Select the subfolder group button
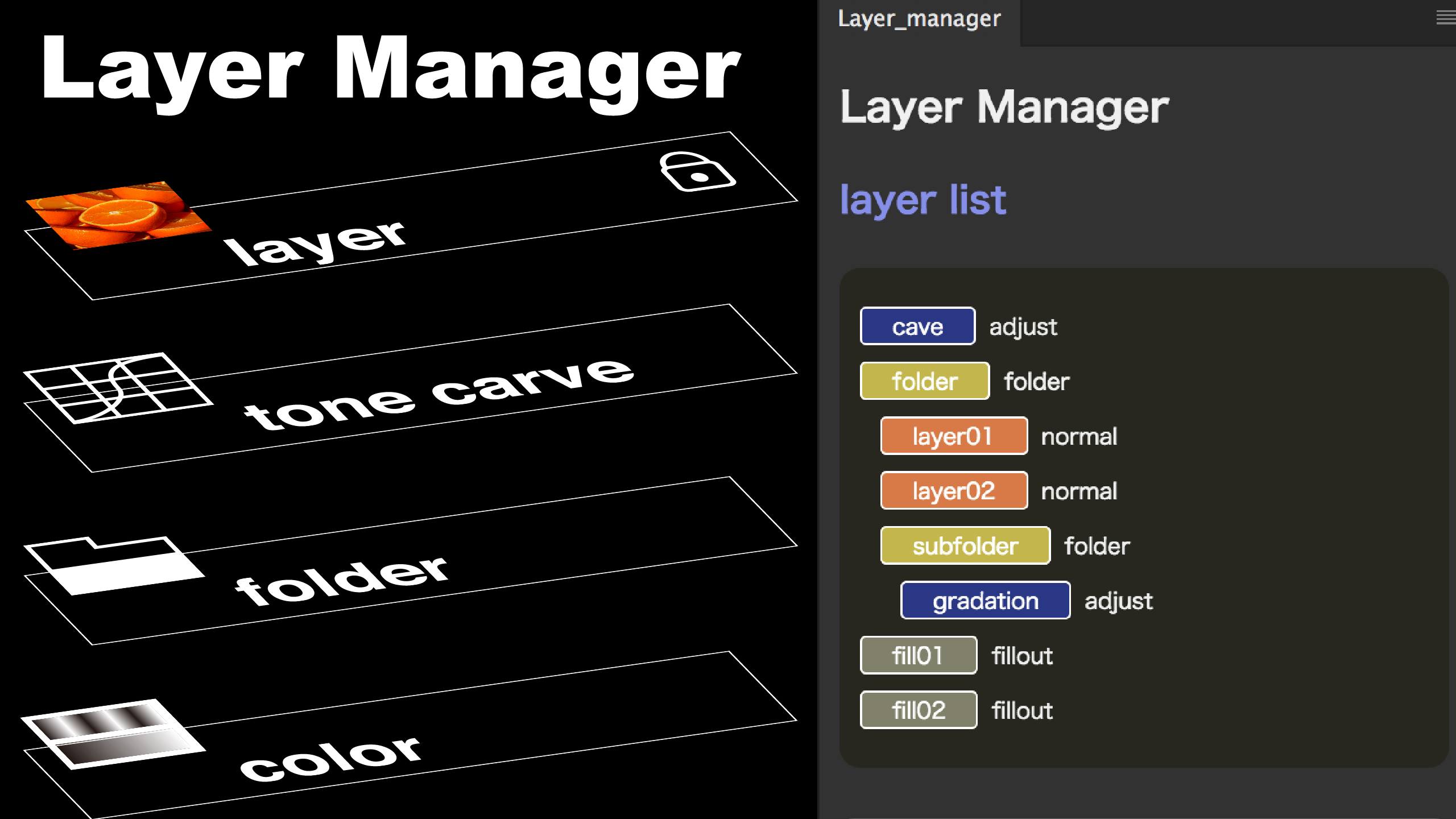The image size is (1456, 819). tap(965, 546)
